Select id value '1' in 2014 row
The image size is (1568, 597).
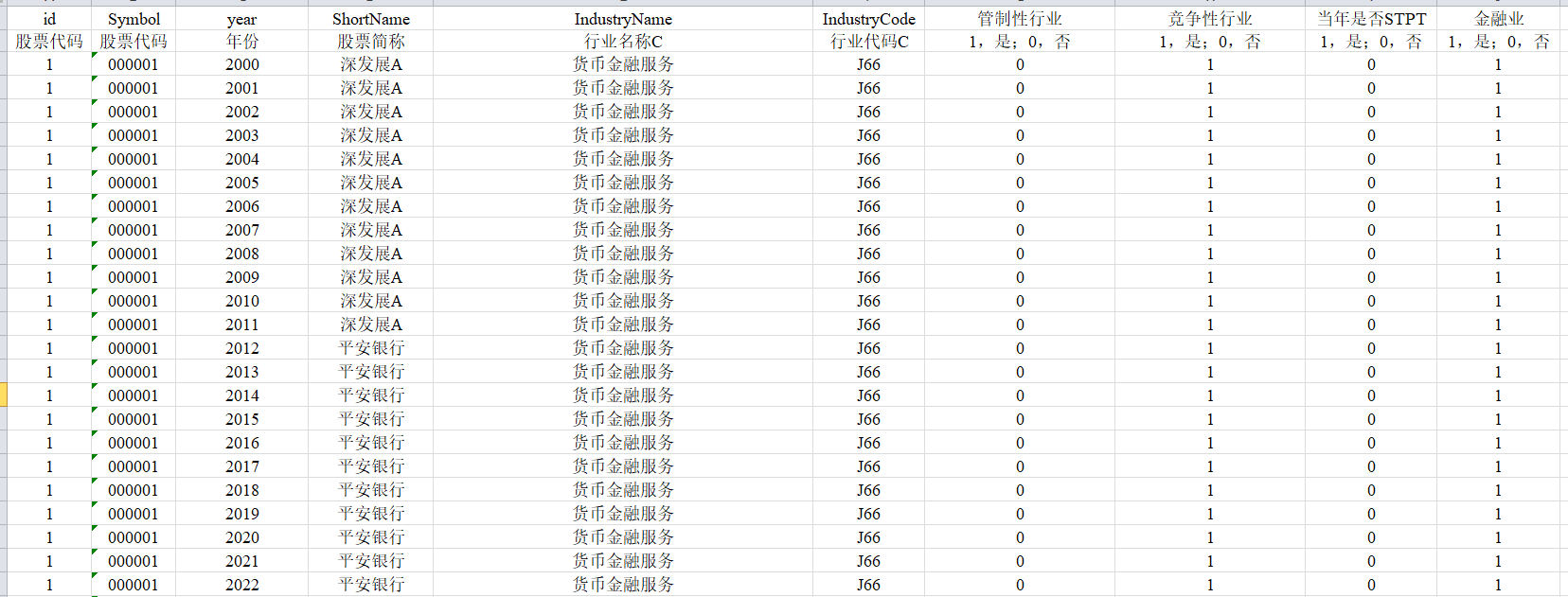[x=49, y=395]
